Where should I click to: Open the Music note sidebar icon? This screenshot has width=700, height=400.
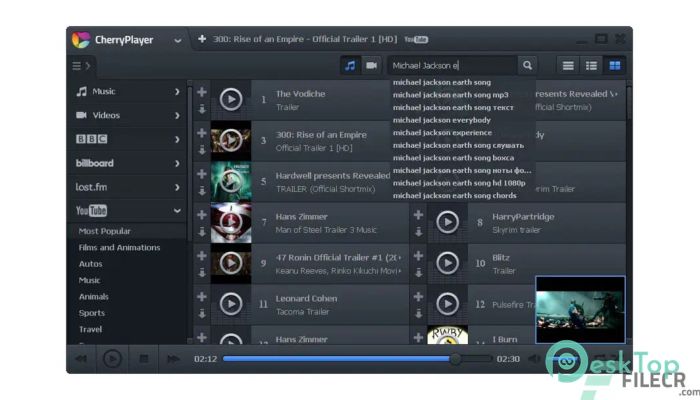(x=81, y=92)
